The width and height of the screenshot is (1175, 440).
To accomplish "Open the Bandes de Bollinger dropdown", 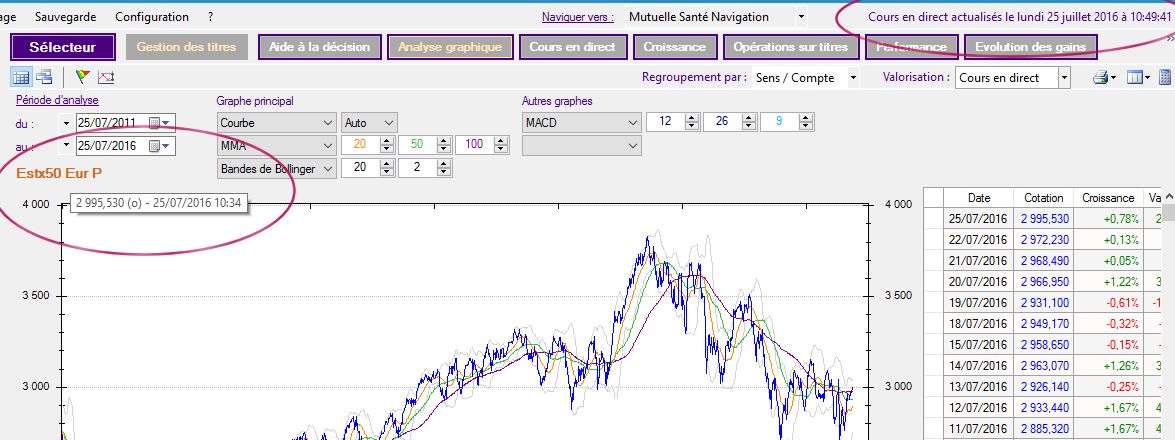I will [328, 169].
